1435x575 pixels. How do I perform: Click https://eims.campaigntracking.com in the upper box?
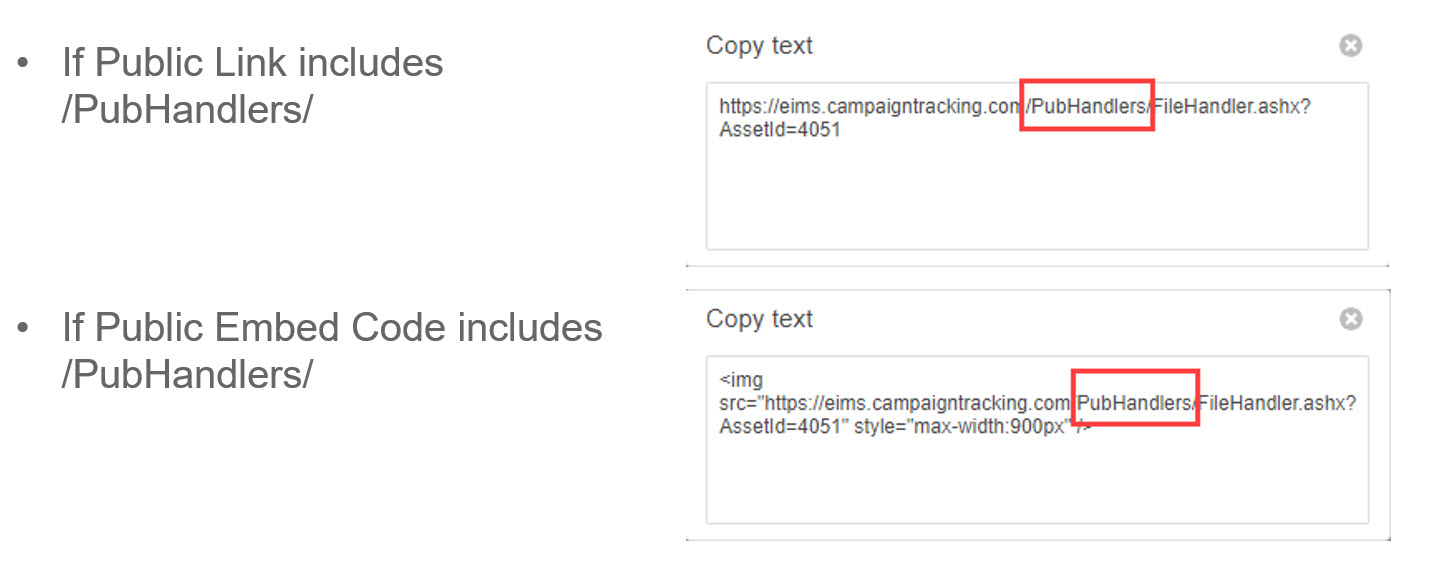click(x=869, y=107)
